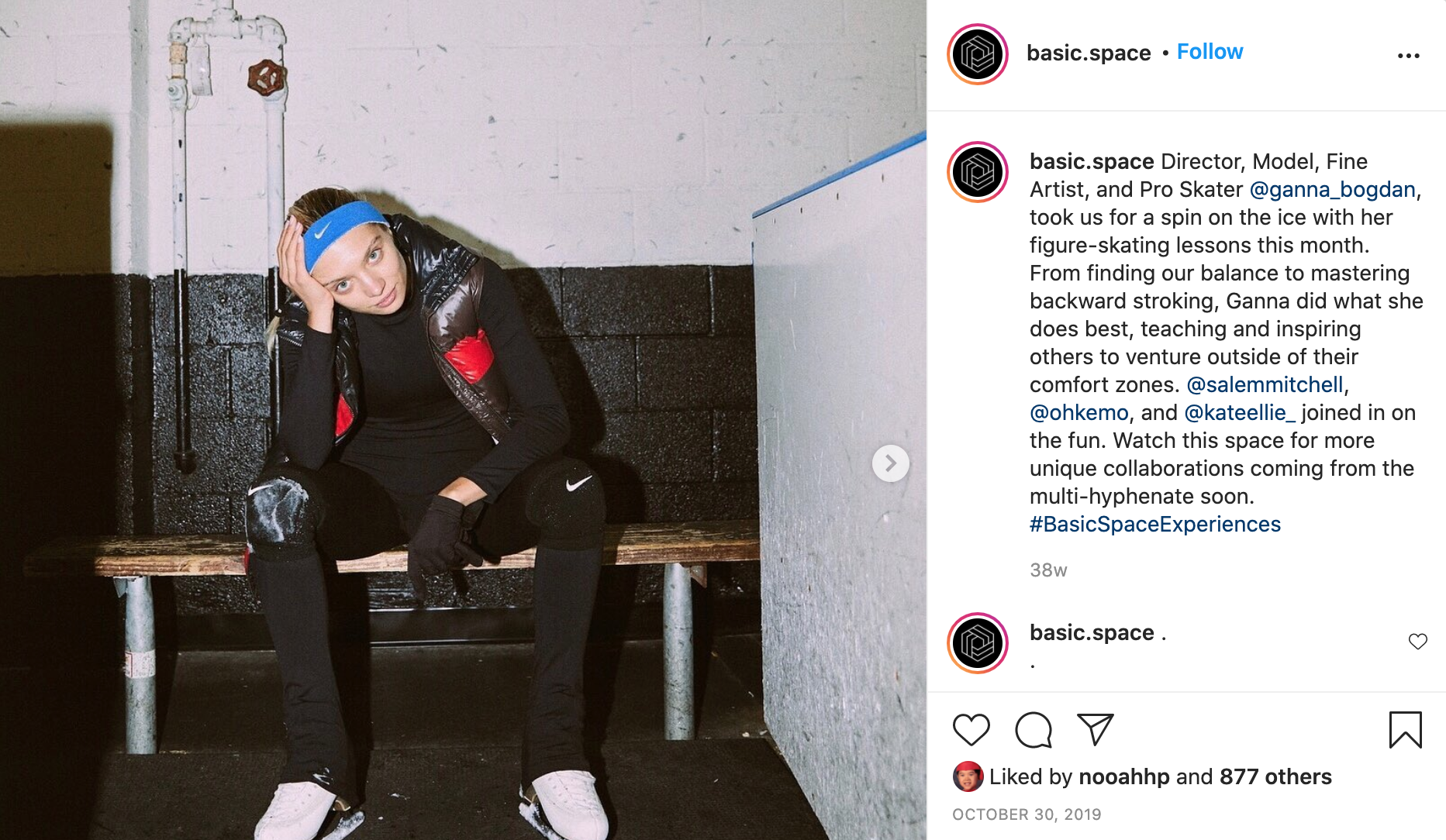Open the three-dot more options menu
The width and height of the screenshot is (1446, 840).
click(1408, 56)
